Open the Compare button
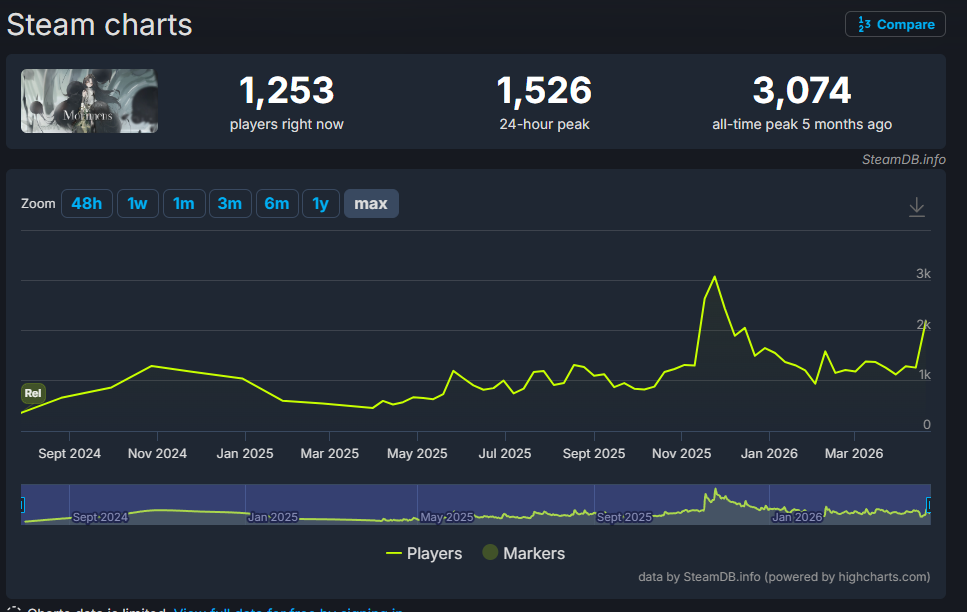 point(895,24)
